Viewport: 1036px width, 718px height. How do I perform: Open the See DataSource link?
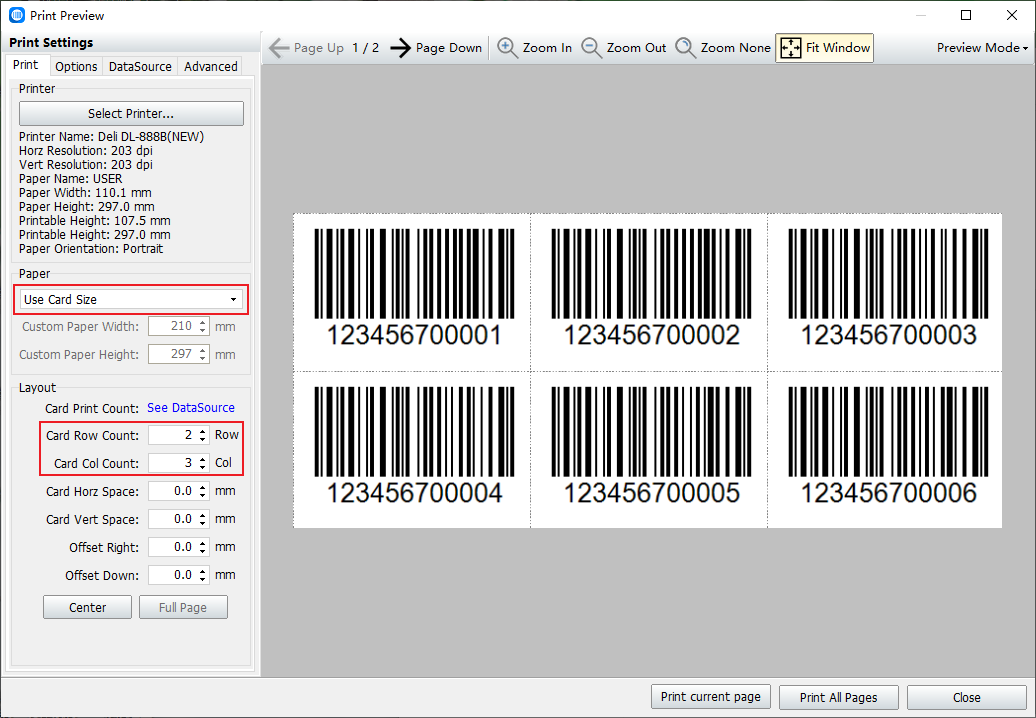191,408
